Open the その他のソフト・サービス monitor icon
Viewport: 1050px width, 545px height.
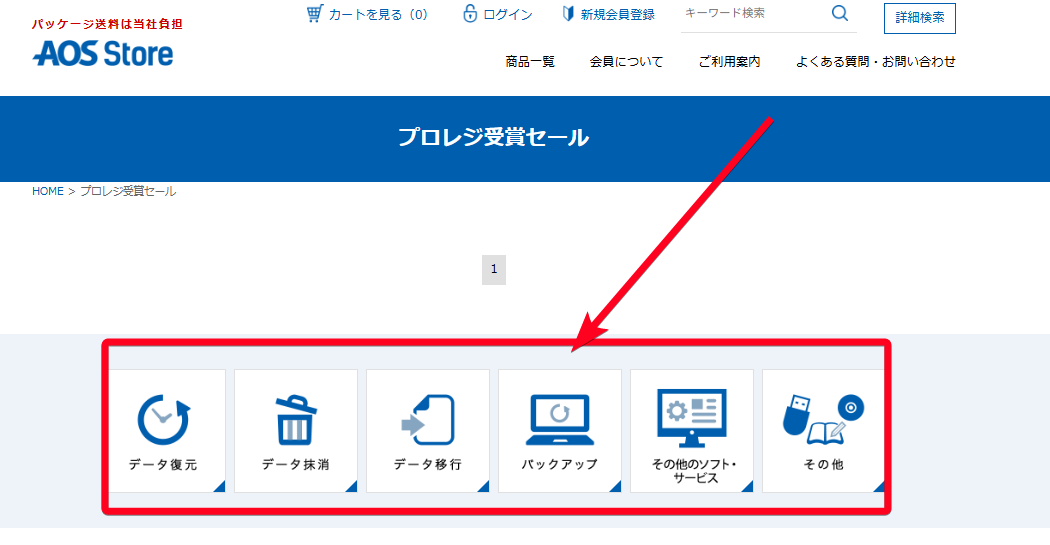692,418
